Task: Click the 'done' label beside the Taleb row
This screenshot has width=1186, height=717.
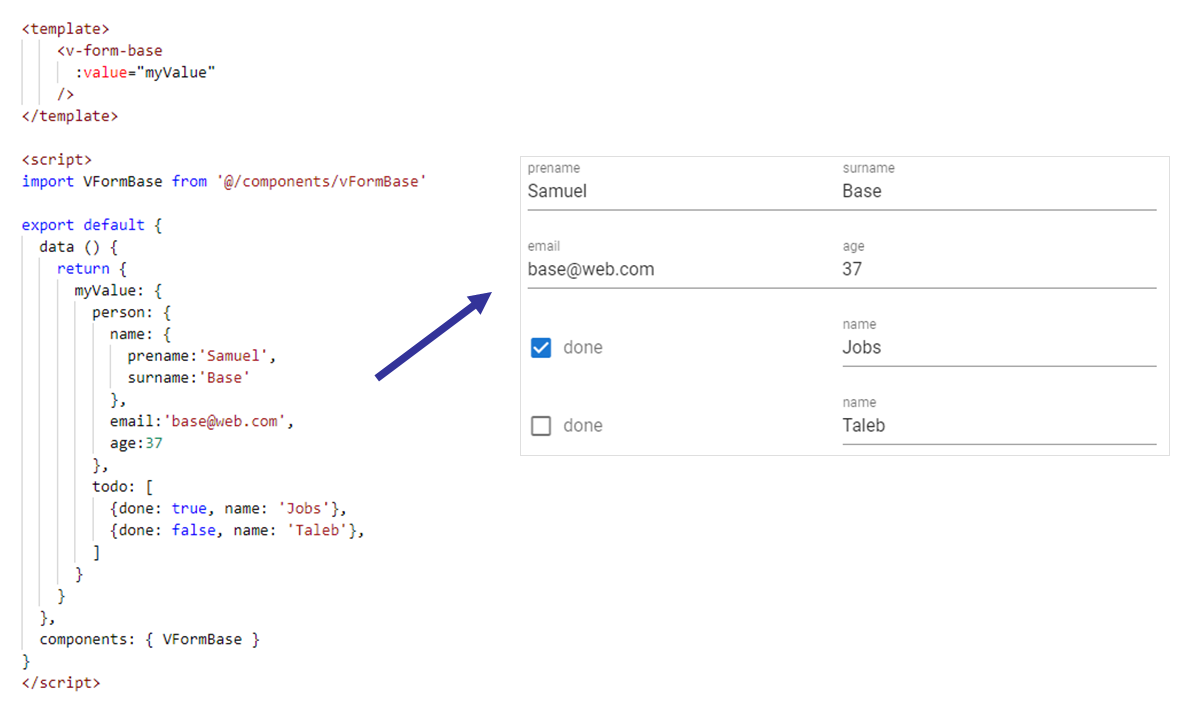Action: pyautogui.click(x=582, y=426)
